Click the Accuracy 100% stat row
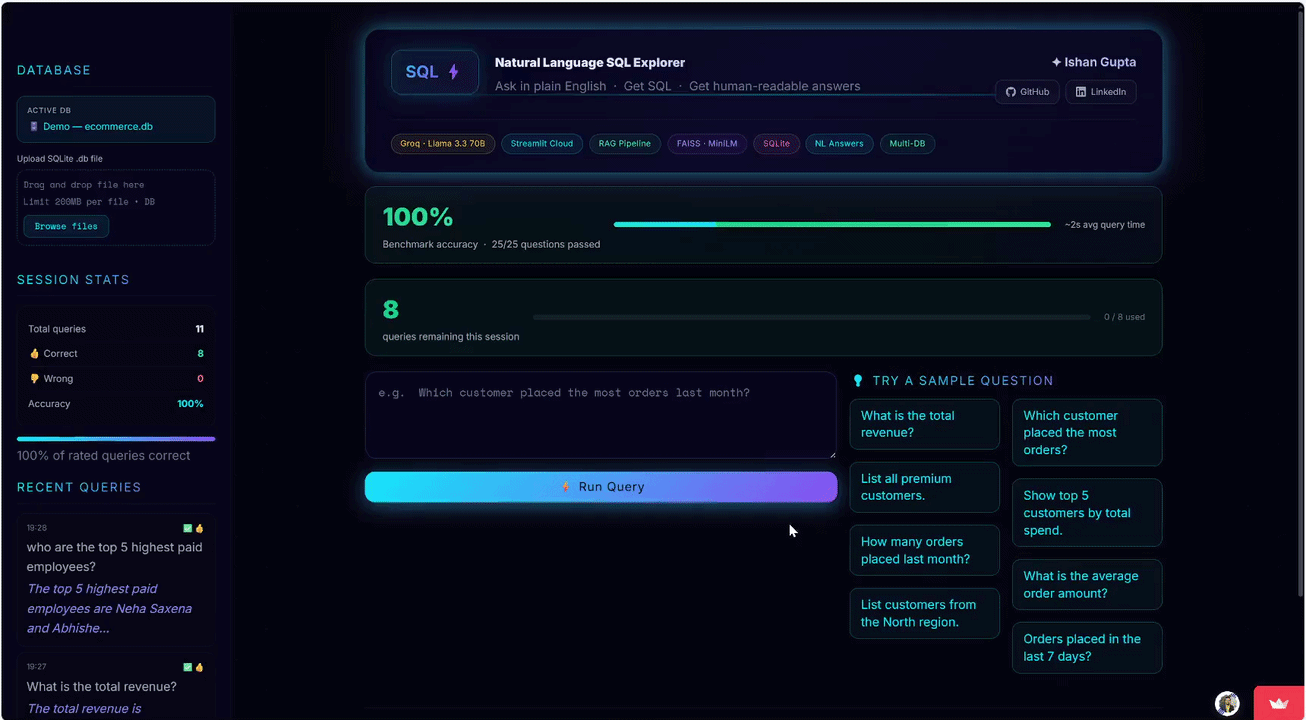The height and width of the screenshot is (720, 1306). (116, 404)
